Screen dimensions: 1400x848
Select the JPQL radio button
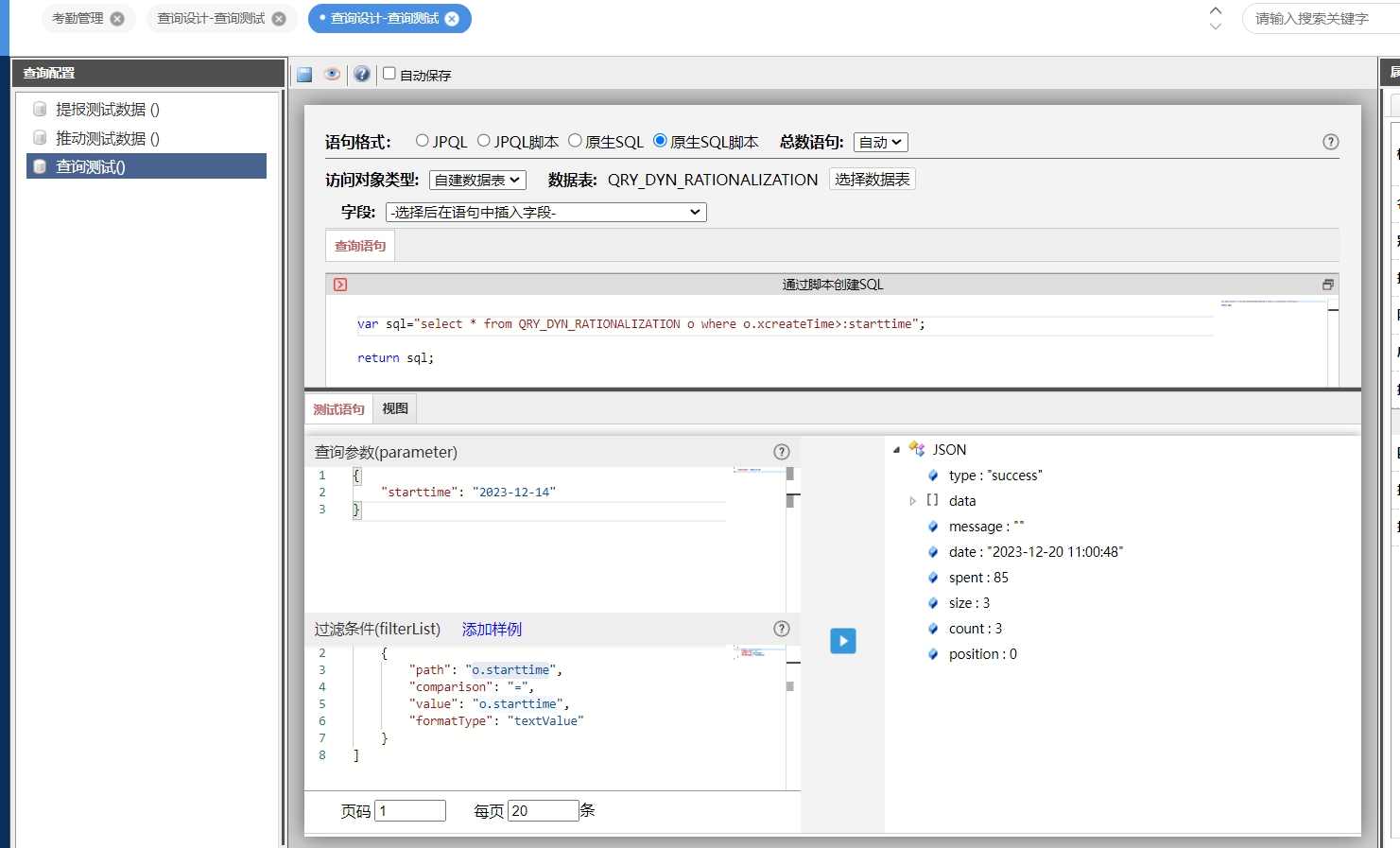click(x=423, y=141)
